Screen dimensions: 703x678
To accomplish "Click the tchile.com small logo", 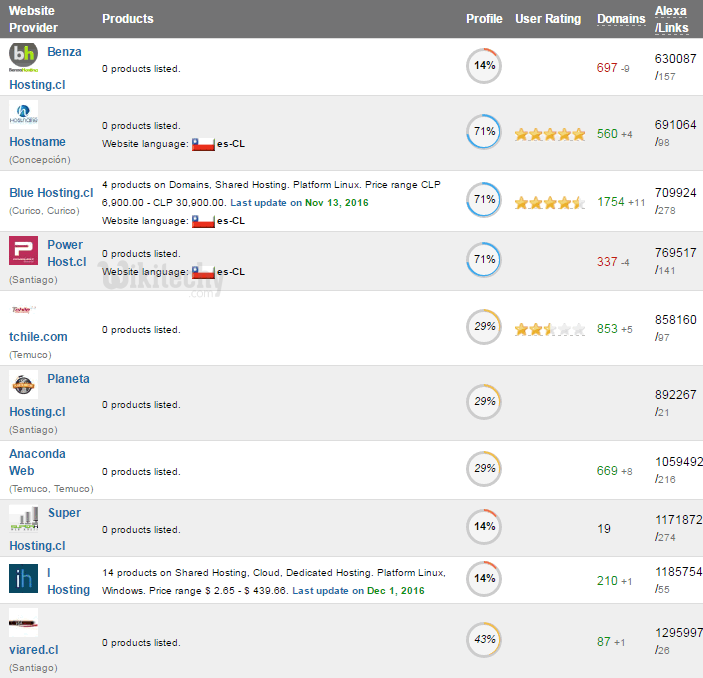I will [22, 309].
